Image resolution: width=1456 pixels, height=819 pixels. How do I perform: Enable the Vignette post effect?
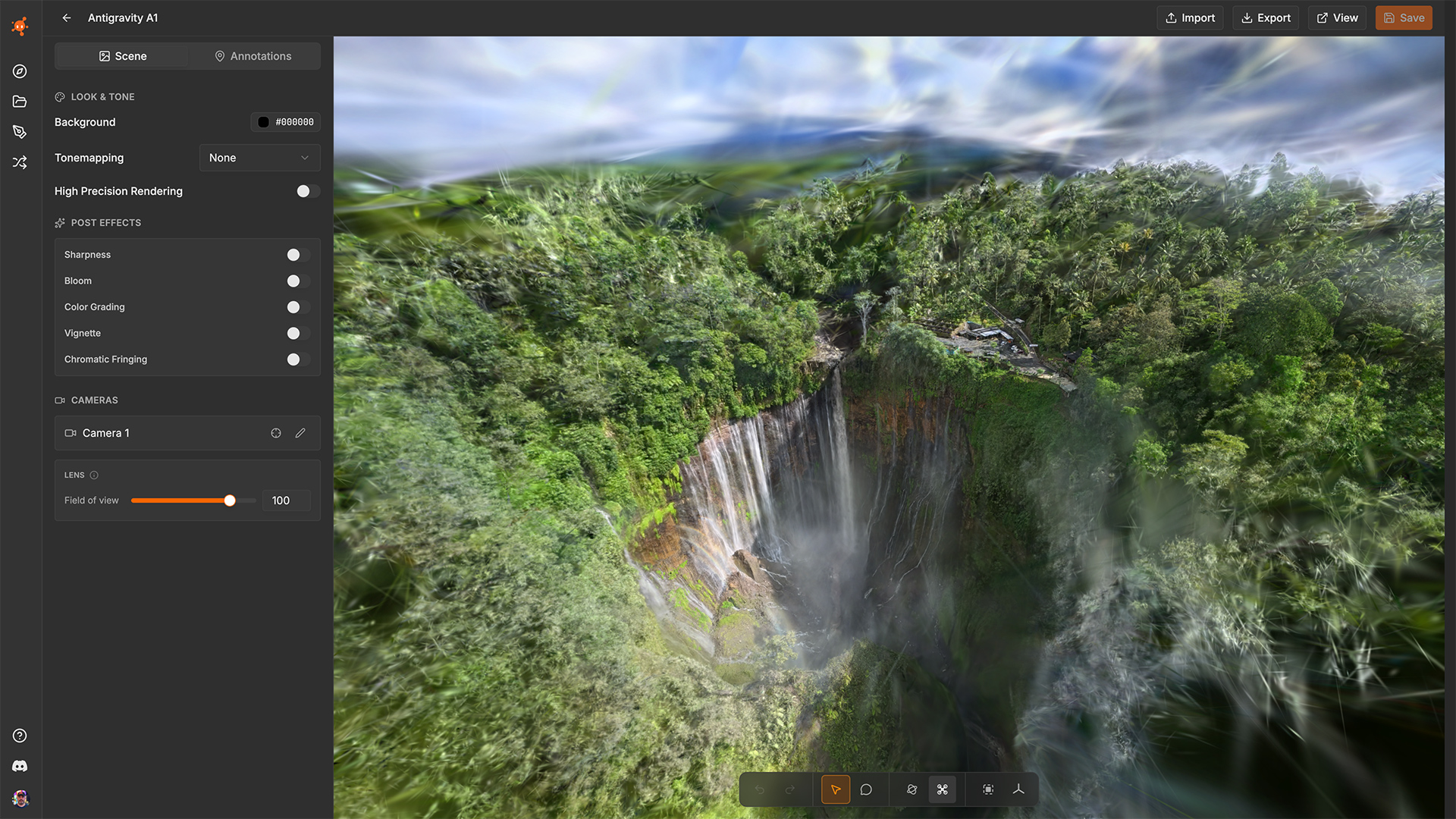tap(297, 333)
